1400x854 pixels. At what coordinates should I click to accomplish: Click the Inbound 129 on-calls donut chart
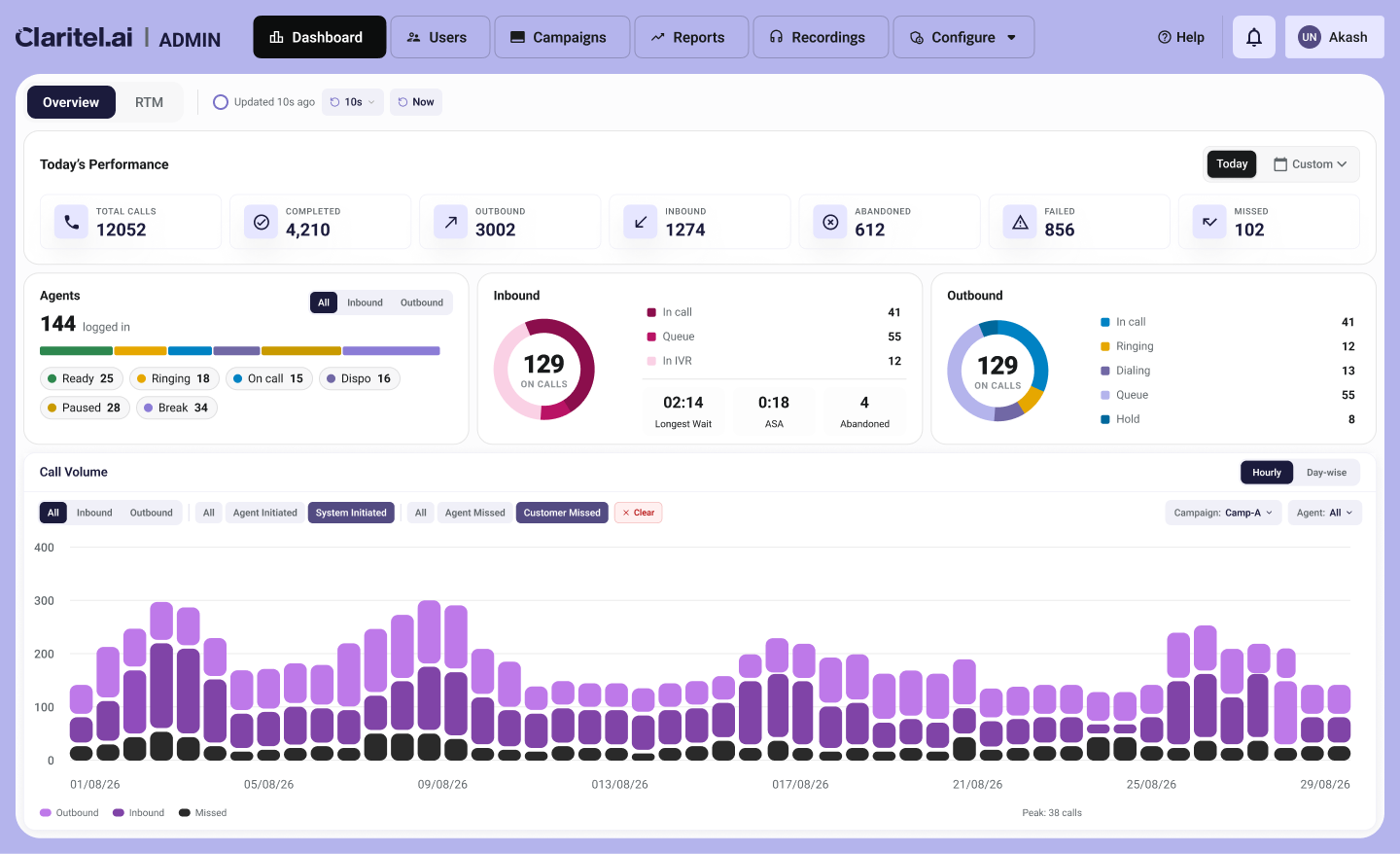[x=543, y=370]
